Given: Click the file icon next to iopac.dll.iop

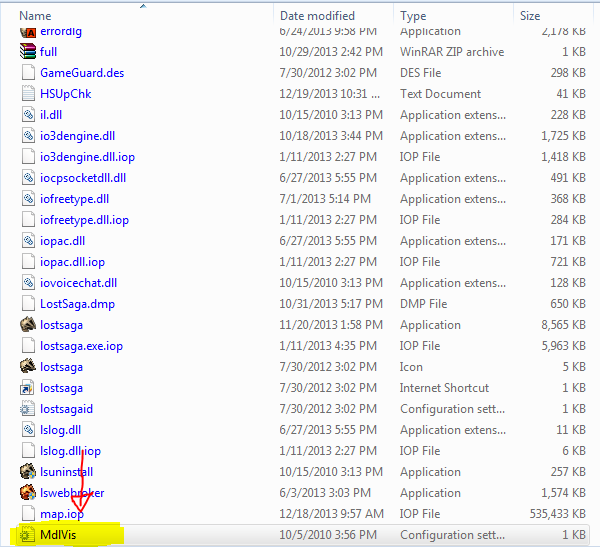Looking at the screenshot, I should 28,261.
